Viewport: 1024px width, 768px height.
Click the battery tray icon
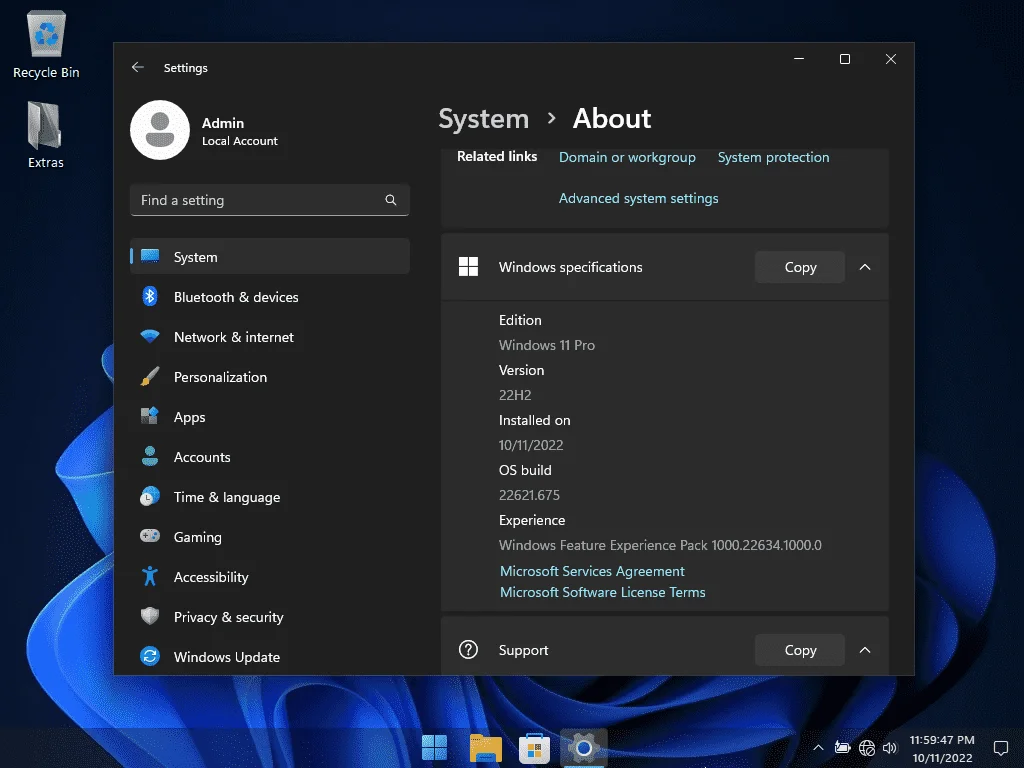click(842, 748)
